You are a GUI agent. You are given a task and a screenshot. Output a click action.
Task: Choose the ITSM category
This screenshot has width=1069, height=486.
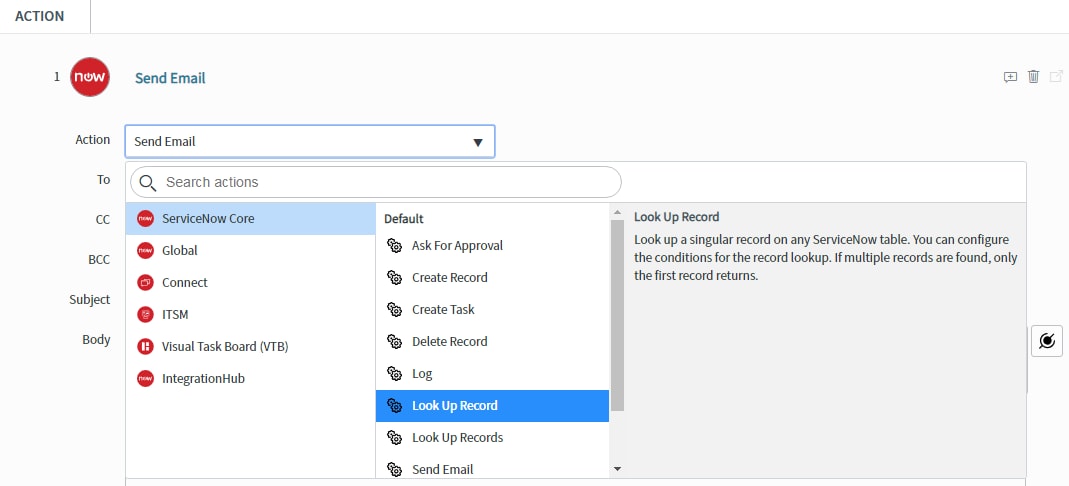point(250,314)
